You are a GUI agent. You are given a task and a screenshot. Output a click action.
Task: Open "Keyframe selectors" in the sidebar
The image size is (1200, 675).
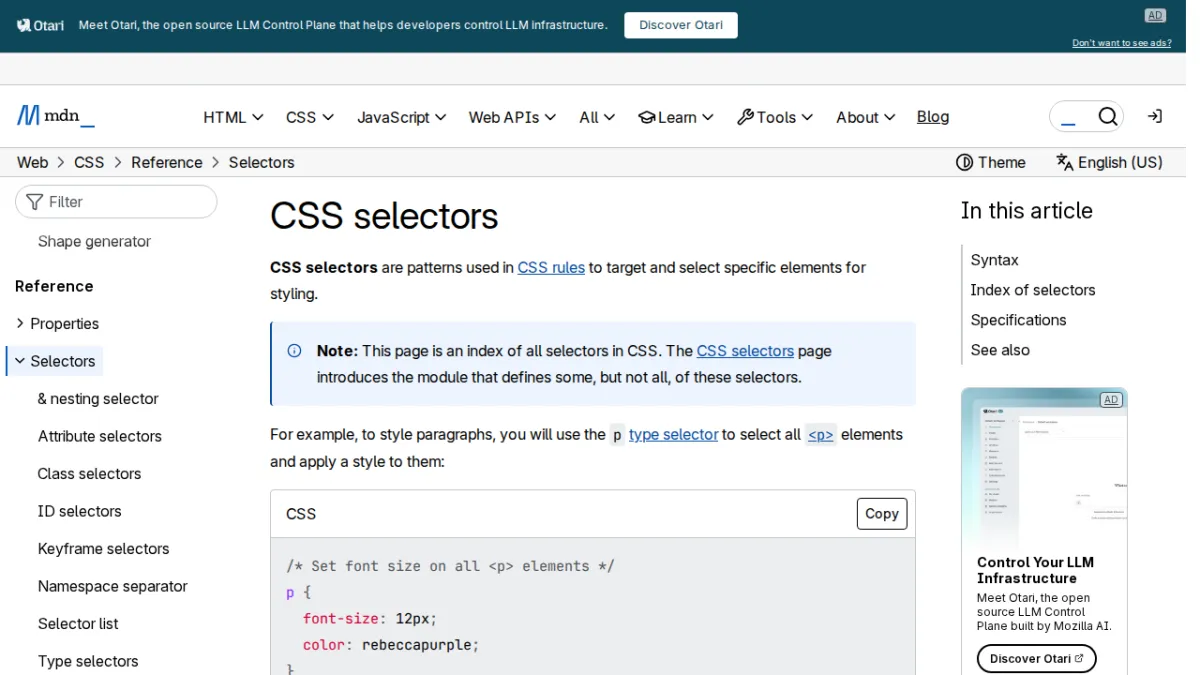(x=103, y=549)
